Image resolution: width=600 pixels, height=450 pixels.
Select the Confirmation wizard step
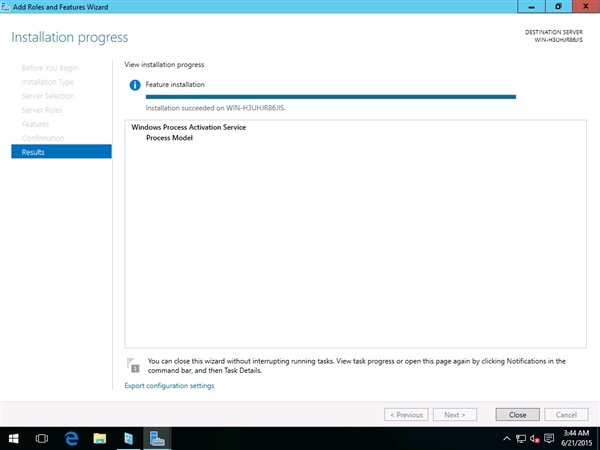point(43,138)
